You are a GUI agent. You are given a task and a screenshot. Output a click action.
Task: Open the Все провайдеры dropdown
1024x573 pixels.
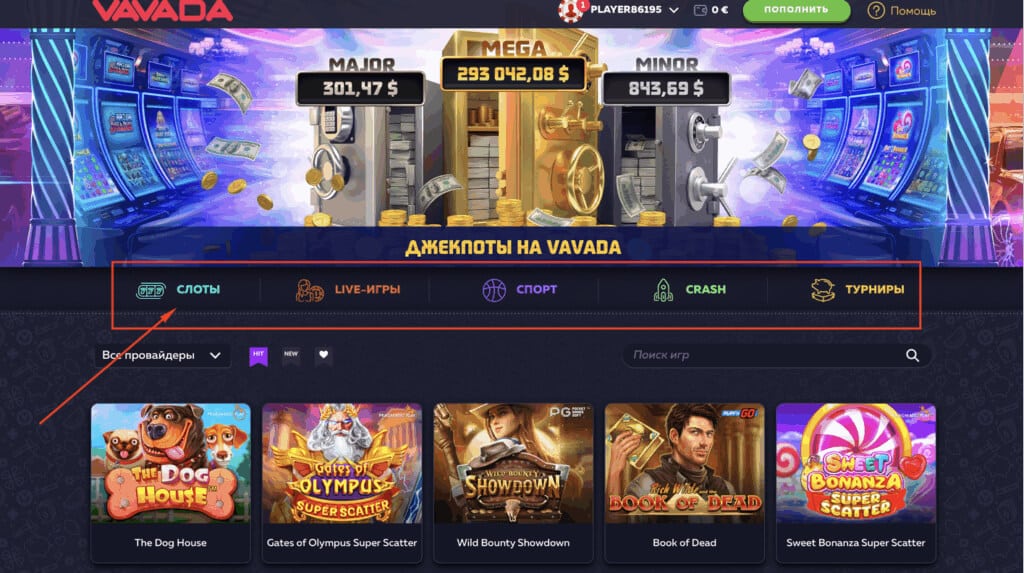pyautogui.click(x=162, y=355)
